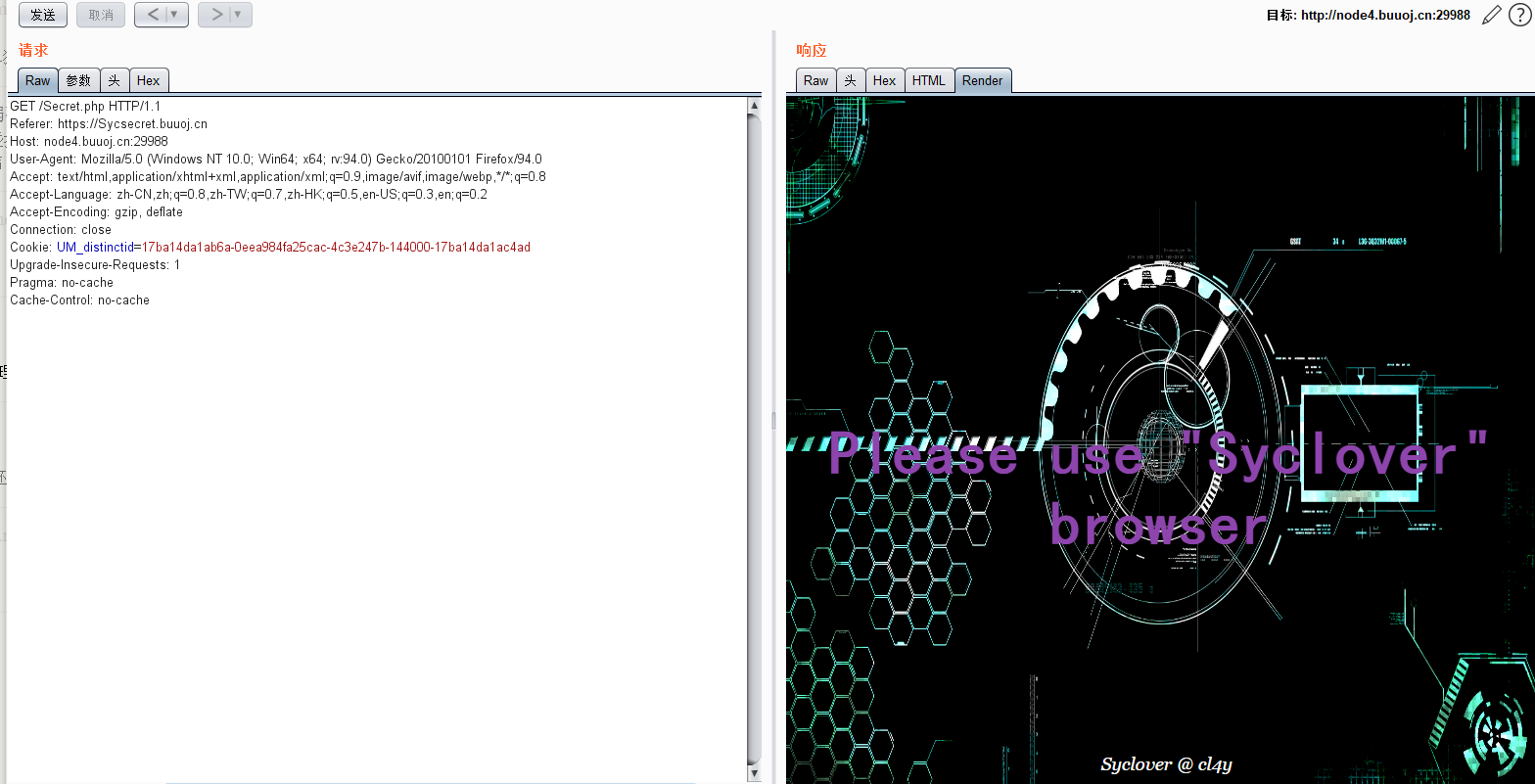Viewport: 1535px width, 784px height.
Task: Open the response Hex tab
Action: click(x=885, y=80)
